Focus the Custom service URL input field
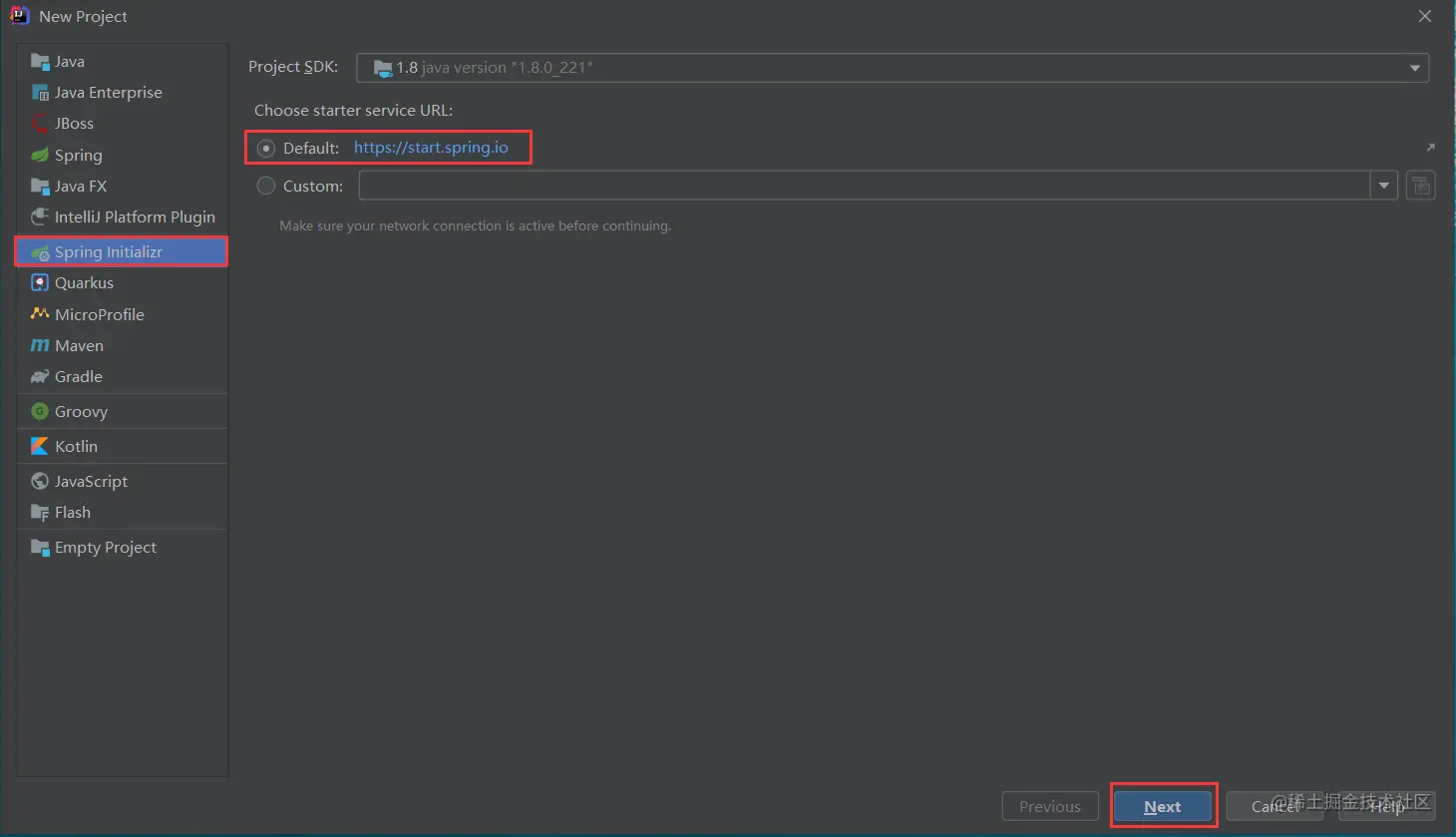1456x837 pixels. click(x=865, y=186)
